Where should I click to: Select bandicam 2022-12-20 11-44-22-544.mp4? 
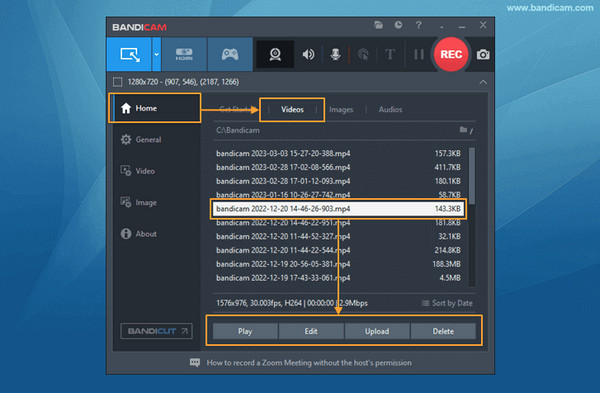[338, 250]
